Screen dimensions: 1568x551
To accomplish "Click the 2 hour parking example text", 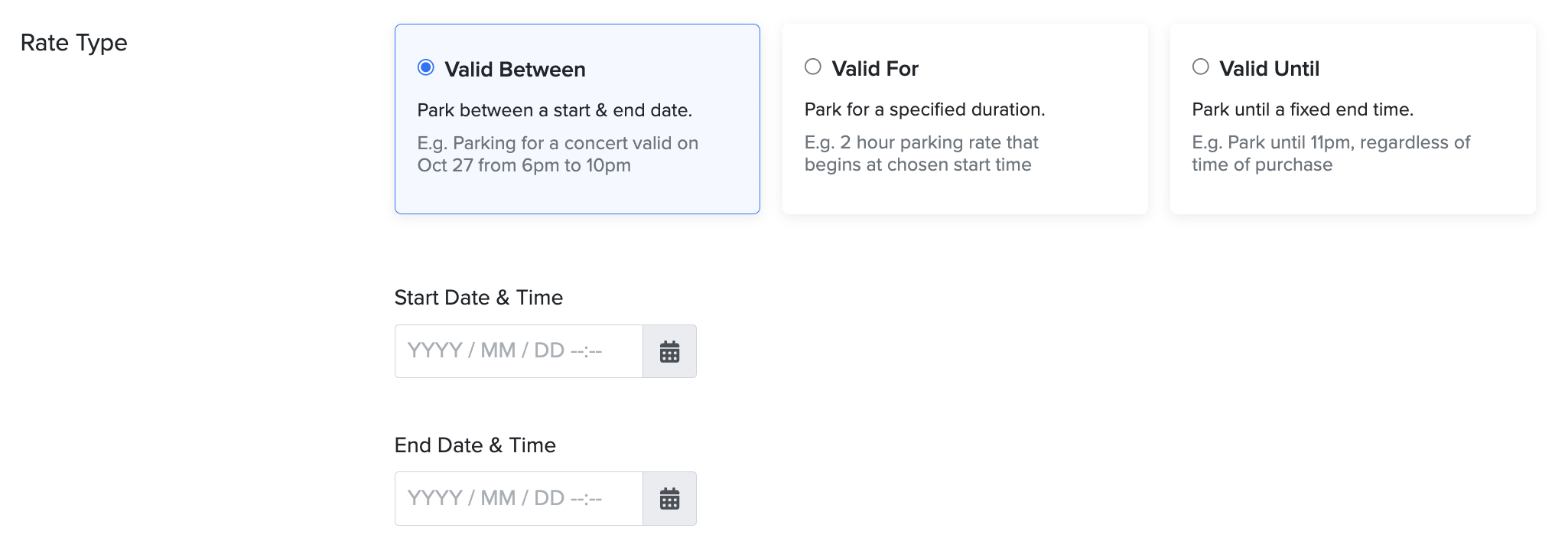I will pyautogui.click(x=921, y=153).
